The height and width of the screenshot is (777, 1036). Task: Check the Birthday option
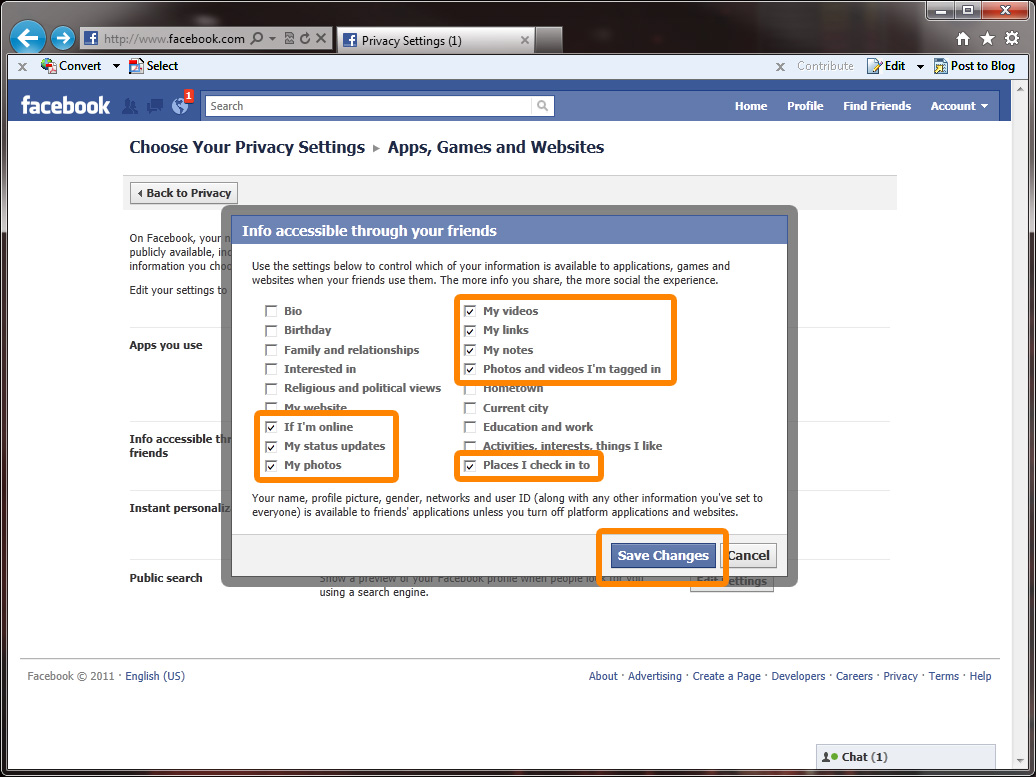point(271,330)
